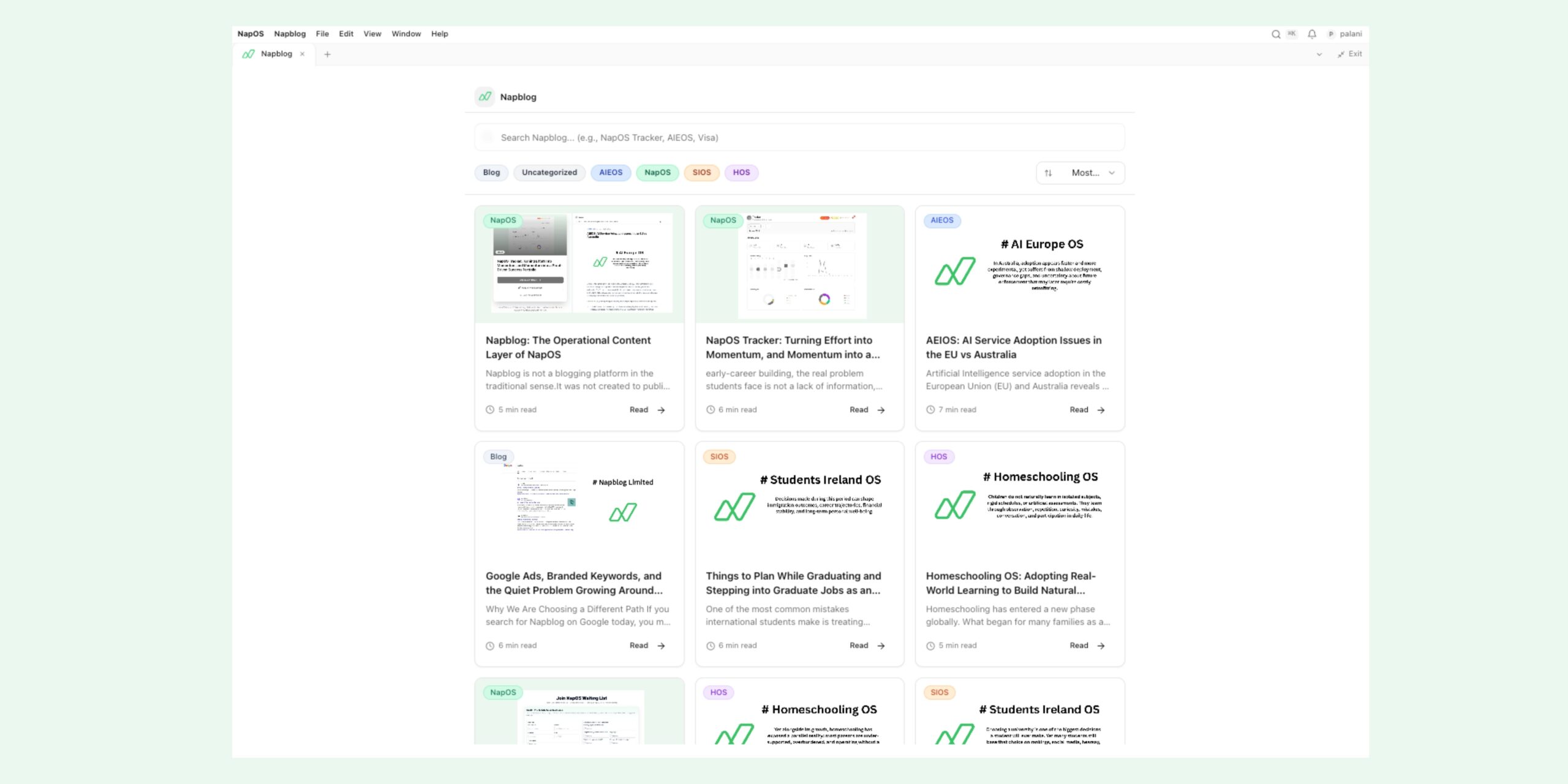Enable the HOS category filter
Image resolution: width=1568 pixels, height=784 pixels.
pyautogui.click(x=741, y=173)
